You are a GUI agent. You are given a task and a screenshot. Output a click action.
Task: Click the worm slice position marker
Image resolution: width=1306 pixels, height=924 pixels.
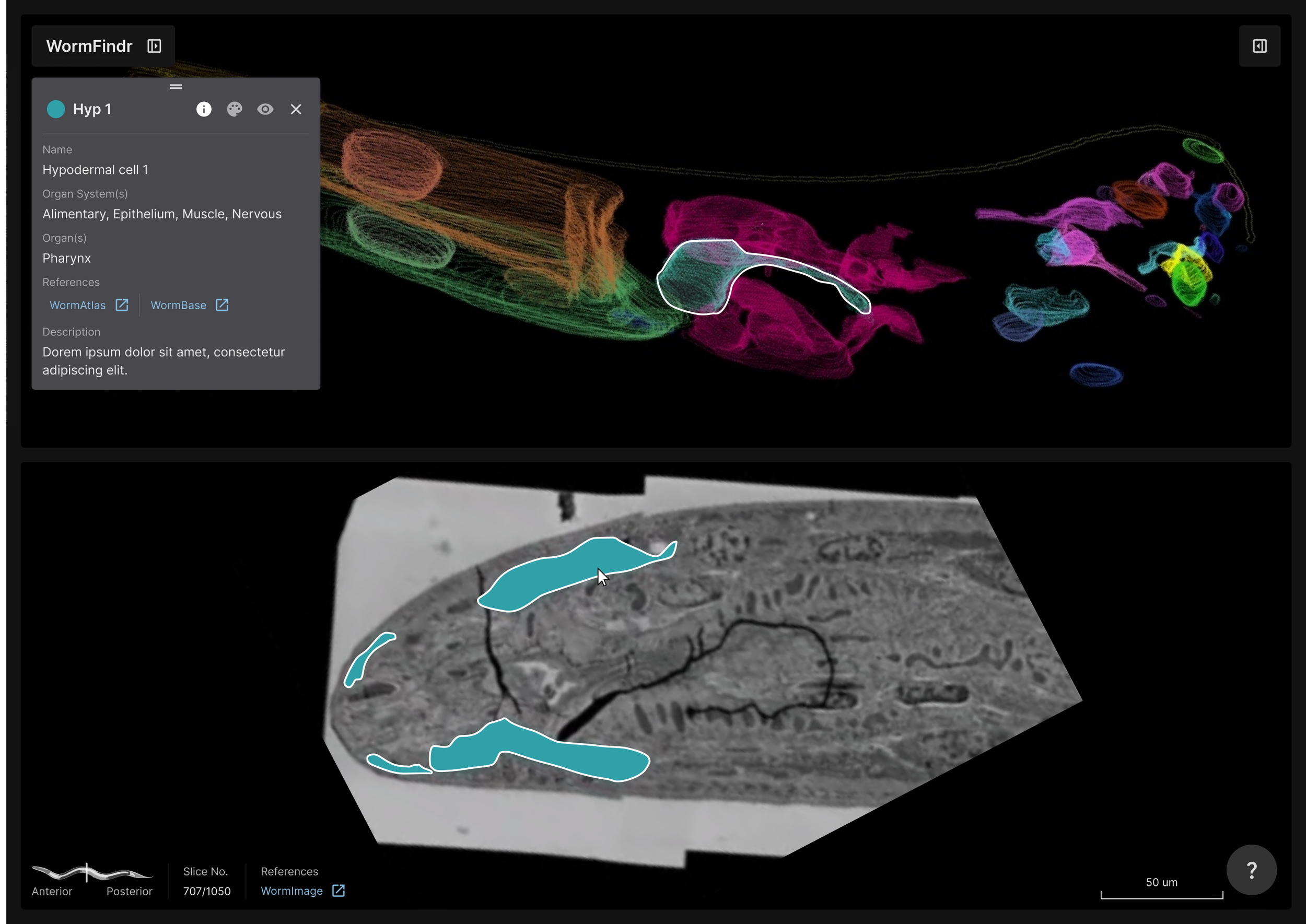tap(87, 872)
